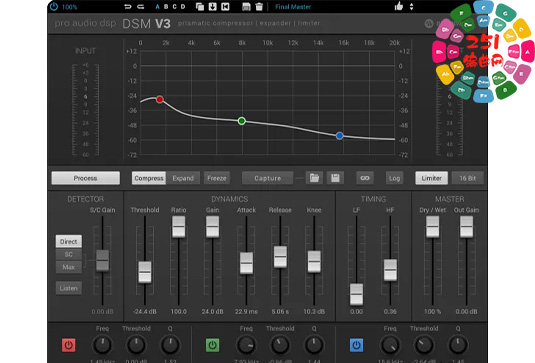Click the green band Threshold knob
535x363 pixels.
(x=280, y=345)
